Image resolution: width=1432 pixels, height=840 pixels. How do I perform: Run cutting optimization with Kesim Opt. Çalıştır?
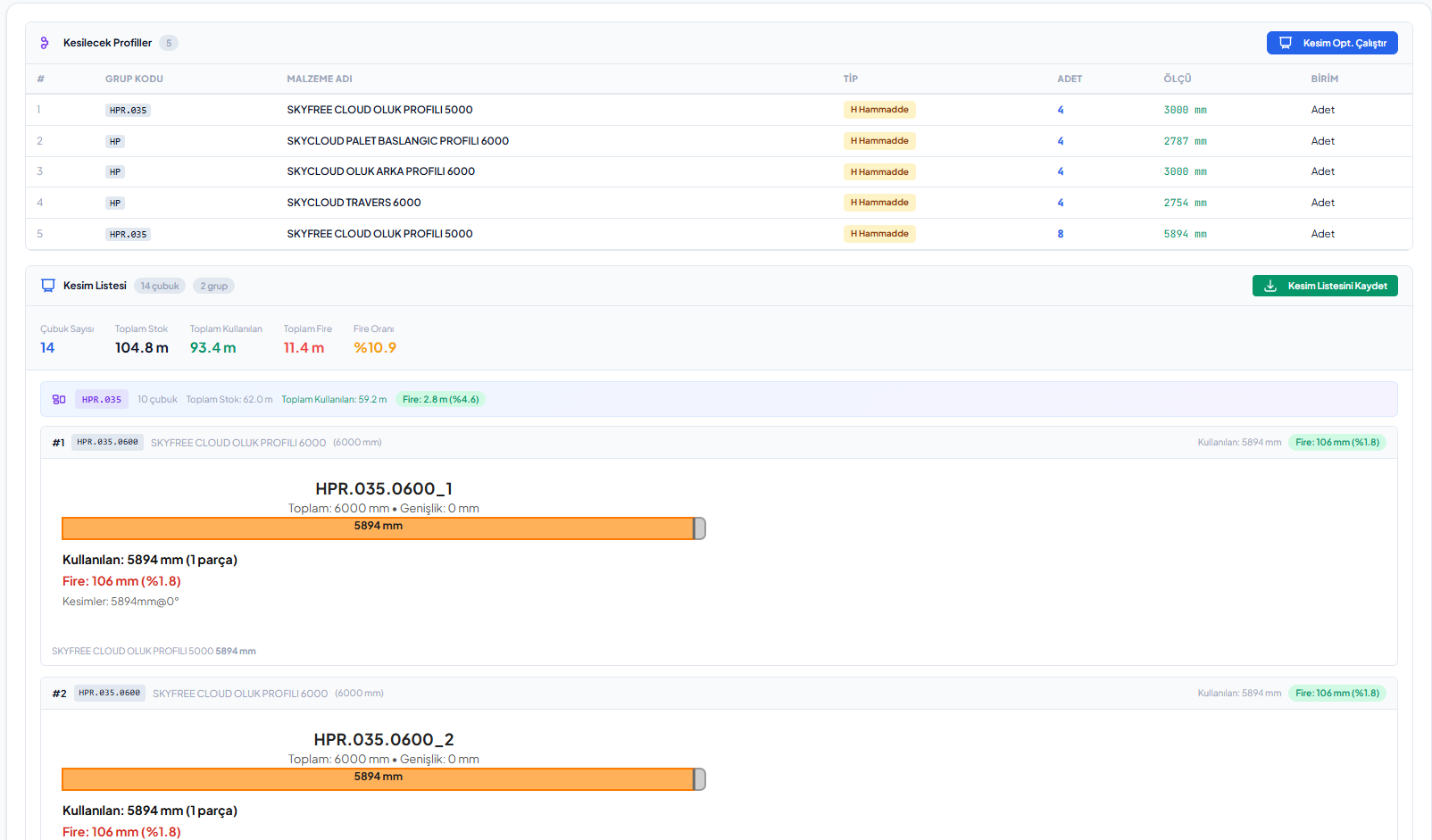pos(1332,43)
